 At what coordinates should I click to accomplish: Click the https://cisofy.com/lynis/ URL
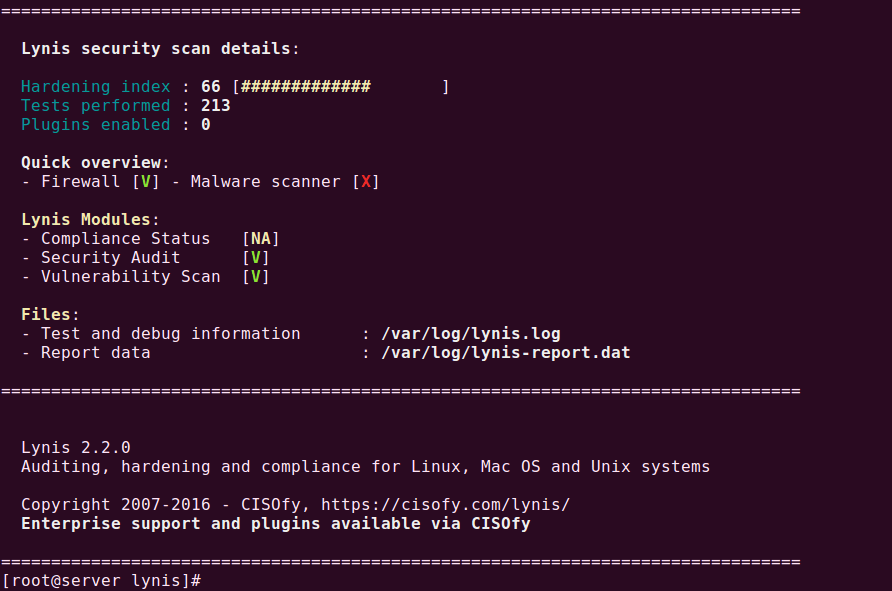445,505
